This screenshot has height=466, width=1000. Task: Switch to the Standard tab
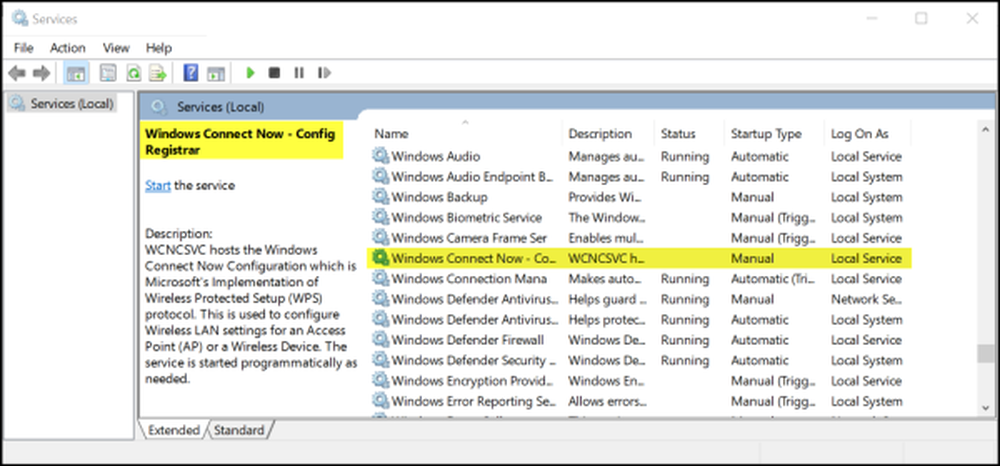pyautogui.click(x=239, y=430)
